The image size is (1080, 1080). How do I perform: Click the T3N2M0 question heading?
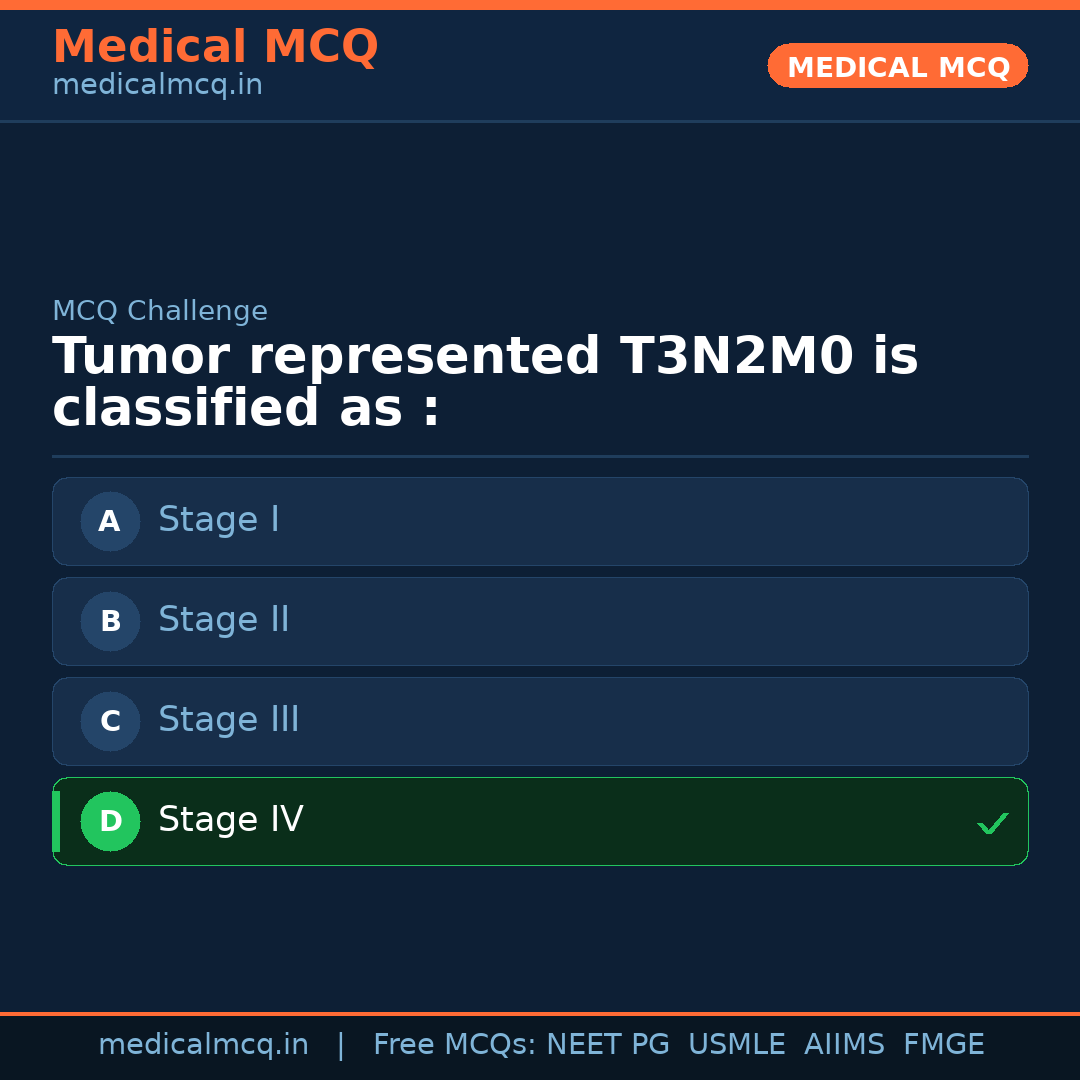click(x=485, y=383)
